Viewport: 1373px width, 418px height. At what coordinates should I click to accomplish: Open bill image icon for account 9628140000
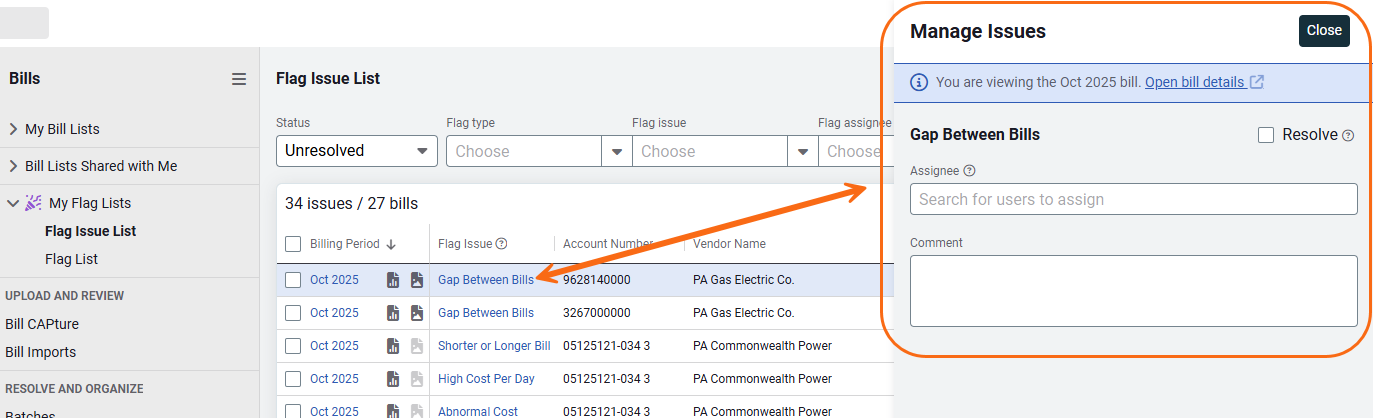[417, 280]
